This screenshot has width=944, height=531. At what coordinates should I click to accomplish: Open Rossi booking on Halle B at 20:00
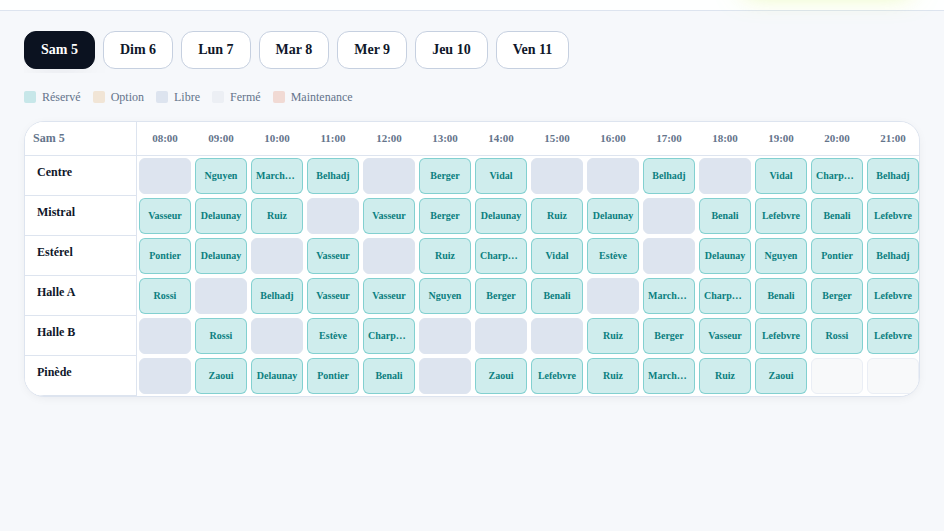(x=837, y=336)
